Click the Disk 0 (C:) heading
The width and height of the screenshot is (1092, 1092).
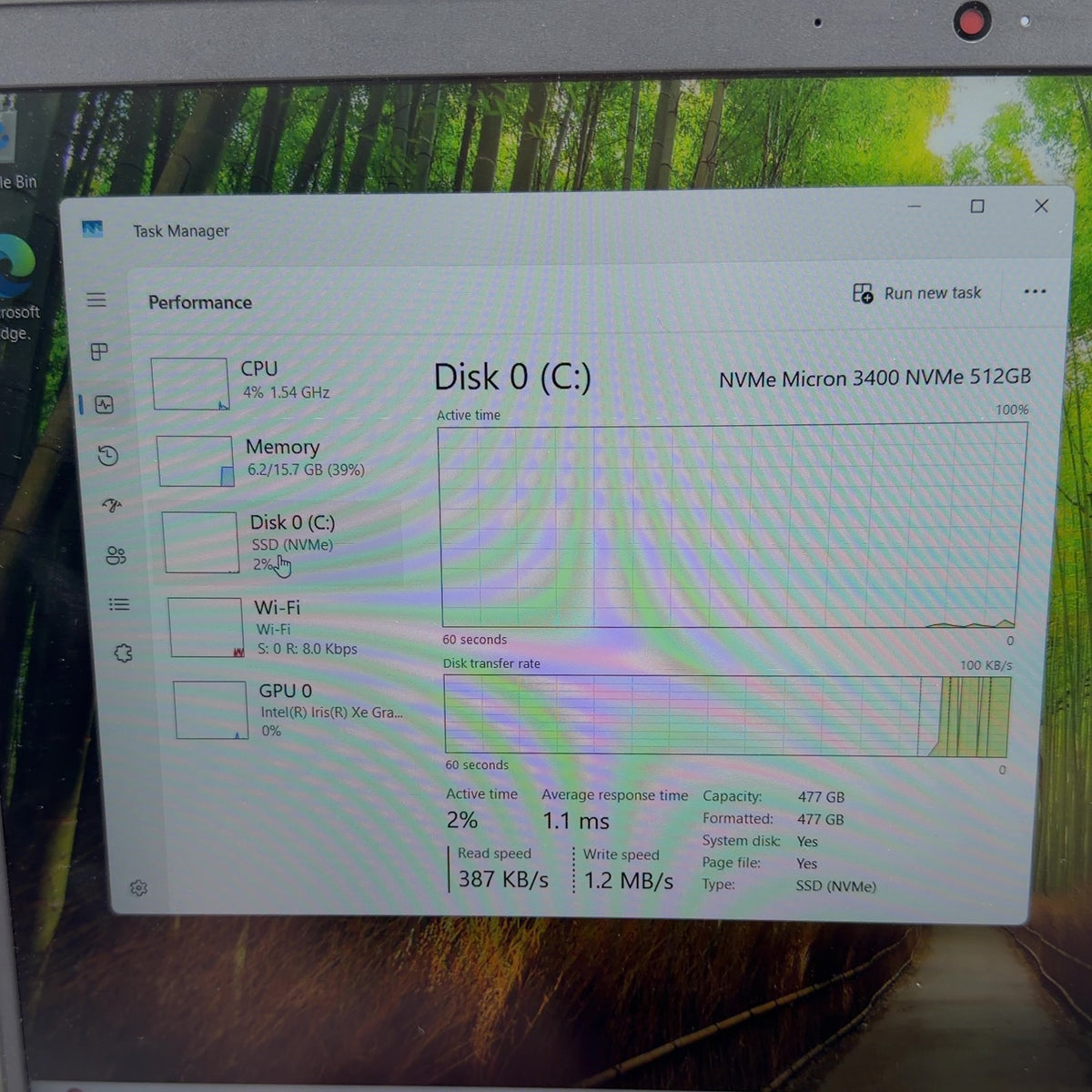coord(512,377)
